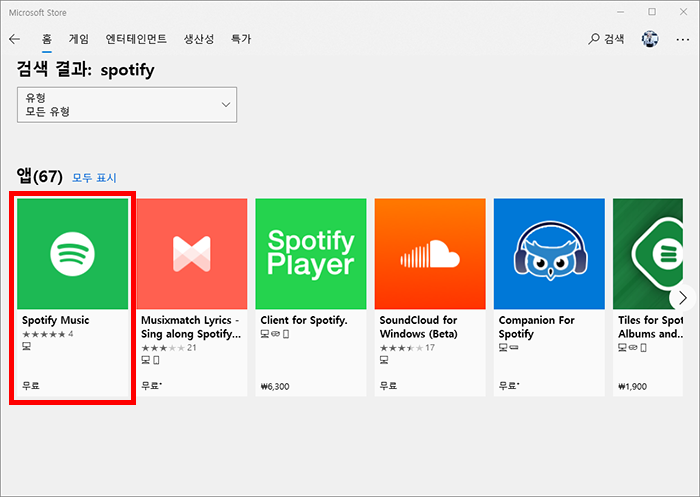This screenshot has width=700, height=497.
Task: Open the Spotify Player green tile
Action: point(311,254)
